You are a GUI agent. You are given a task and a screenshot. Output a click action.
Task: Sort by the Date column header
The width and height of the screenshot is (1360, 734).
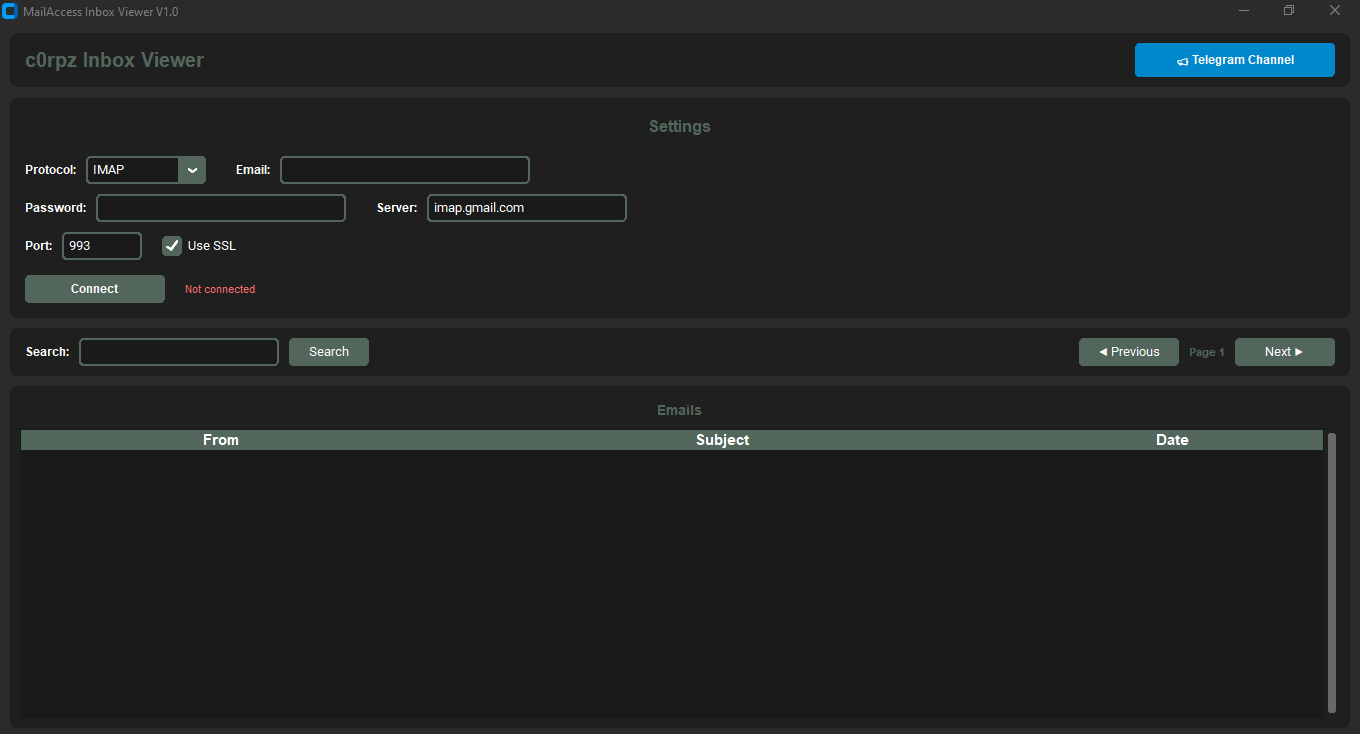(x=1172, y=440)
